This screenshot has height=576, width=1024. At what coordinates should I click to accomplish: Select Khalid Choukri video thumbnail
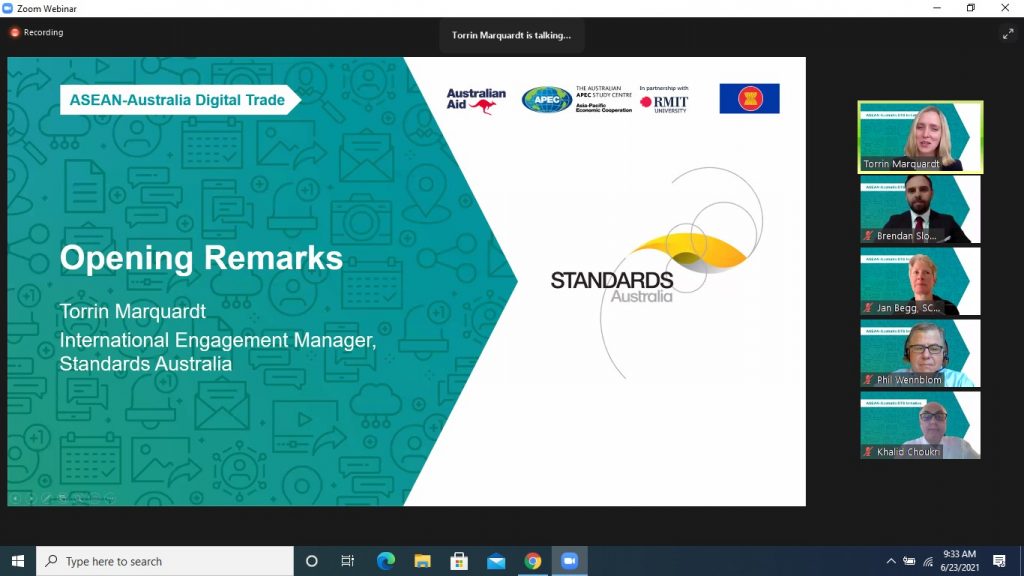click(x=920, y=425)
